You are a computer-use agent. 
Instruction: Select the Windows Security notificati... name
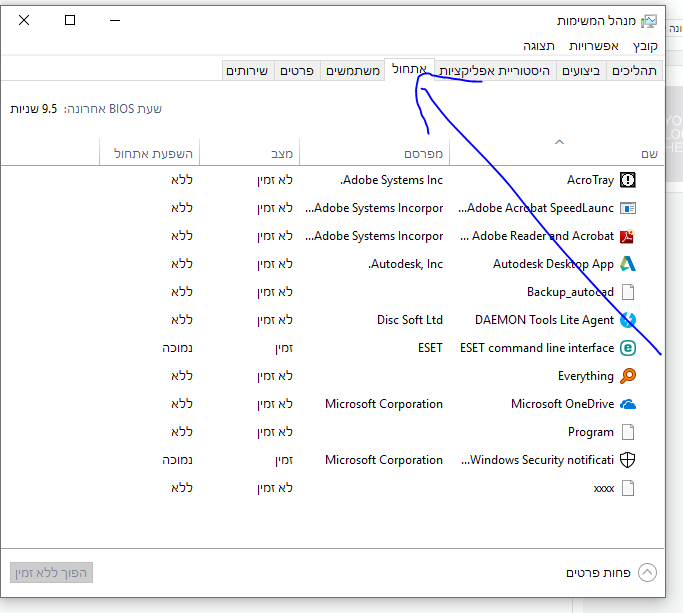click(x=538, y=460)
